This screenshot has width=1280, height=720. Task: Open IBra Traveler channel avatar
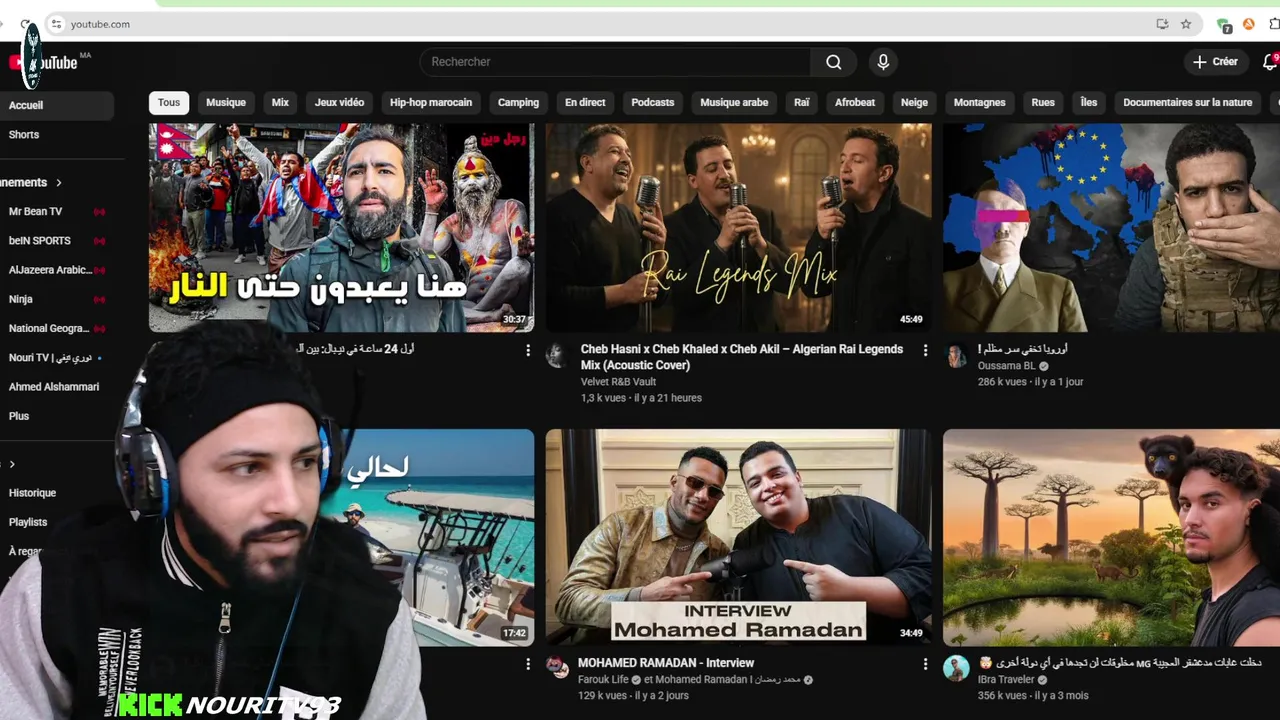point(956,668)
